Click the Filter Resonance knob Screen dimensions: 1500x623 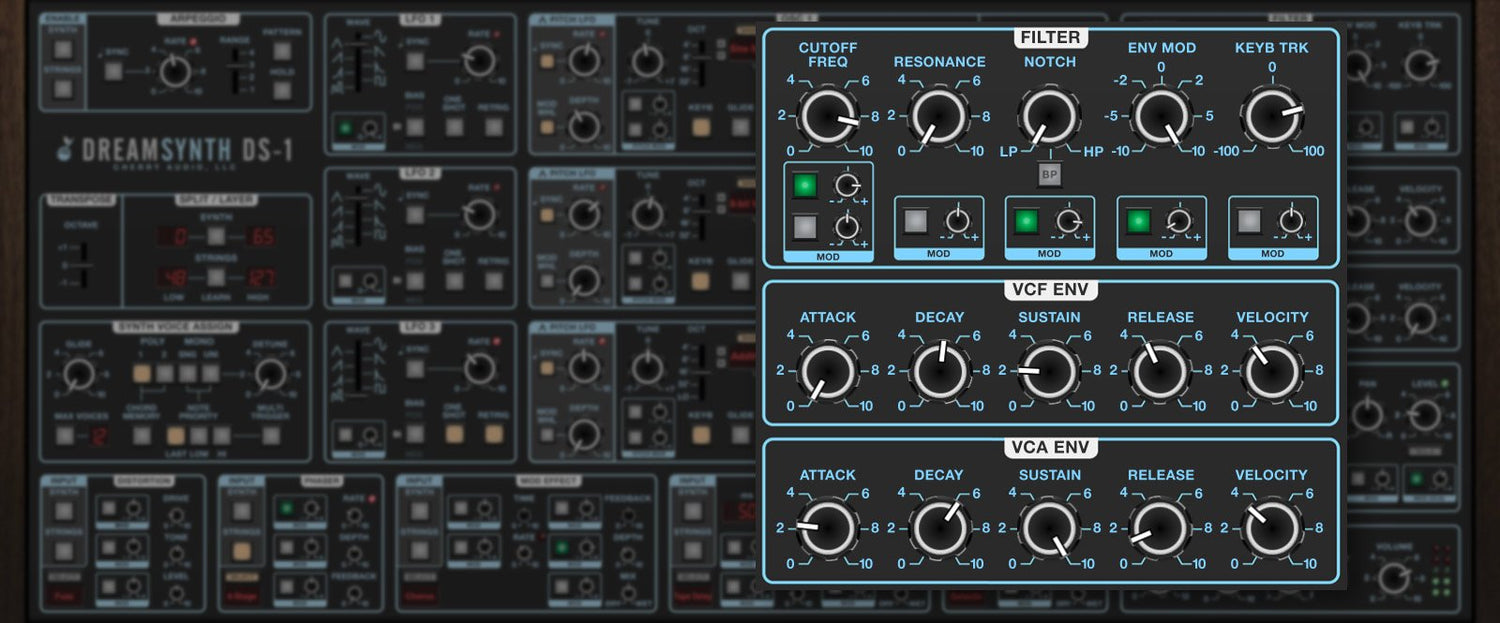click(x=939, y=116)
